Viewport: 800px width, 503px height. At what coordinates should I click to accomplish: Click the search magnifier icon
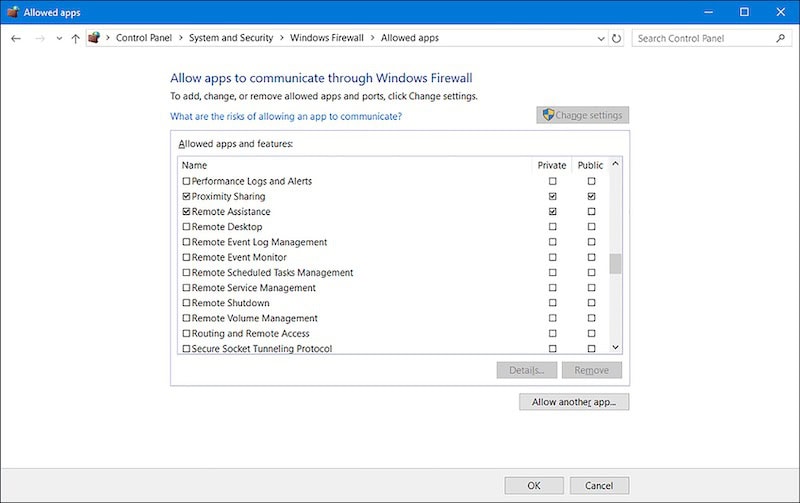coord(780,38)
